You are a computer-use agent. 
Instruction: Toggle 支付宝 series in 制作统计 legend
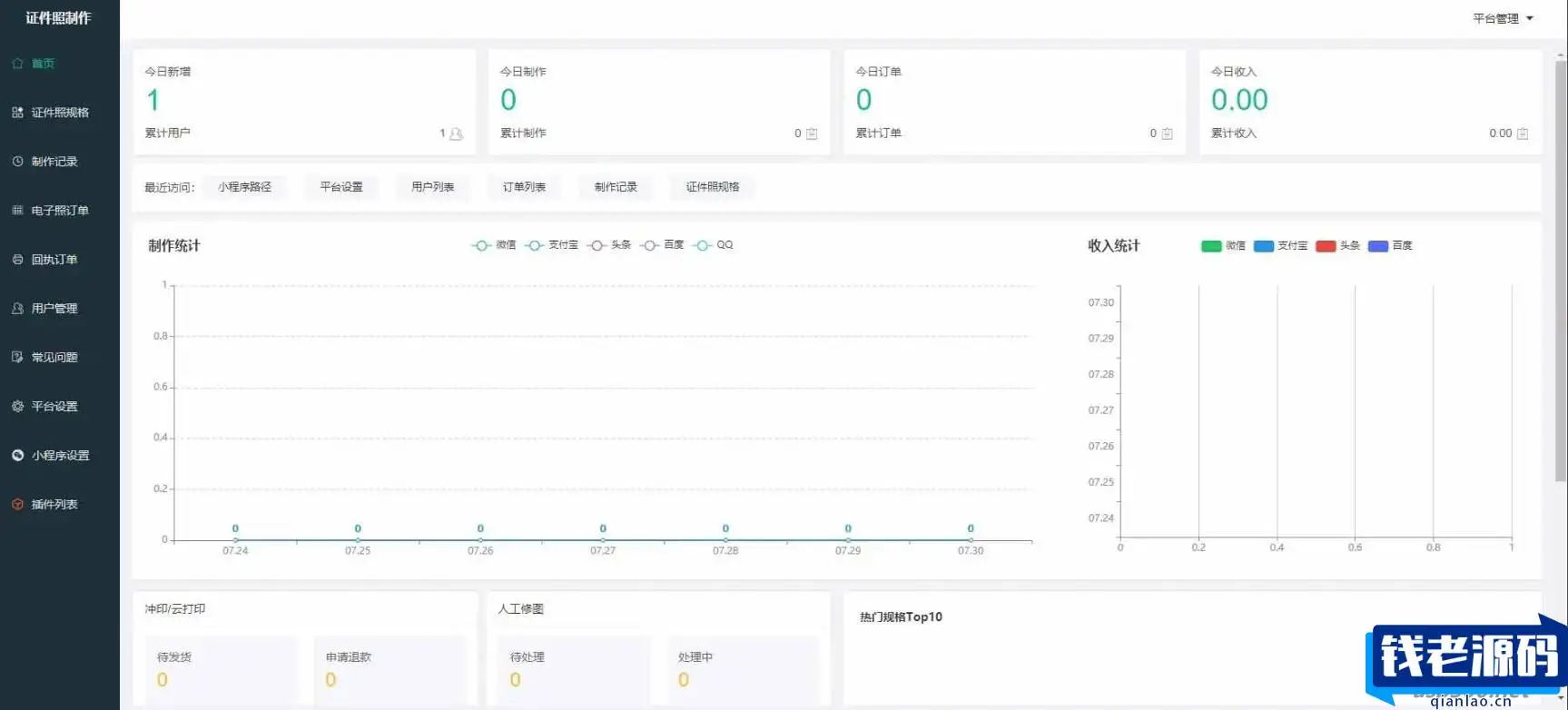551,245
